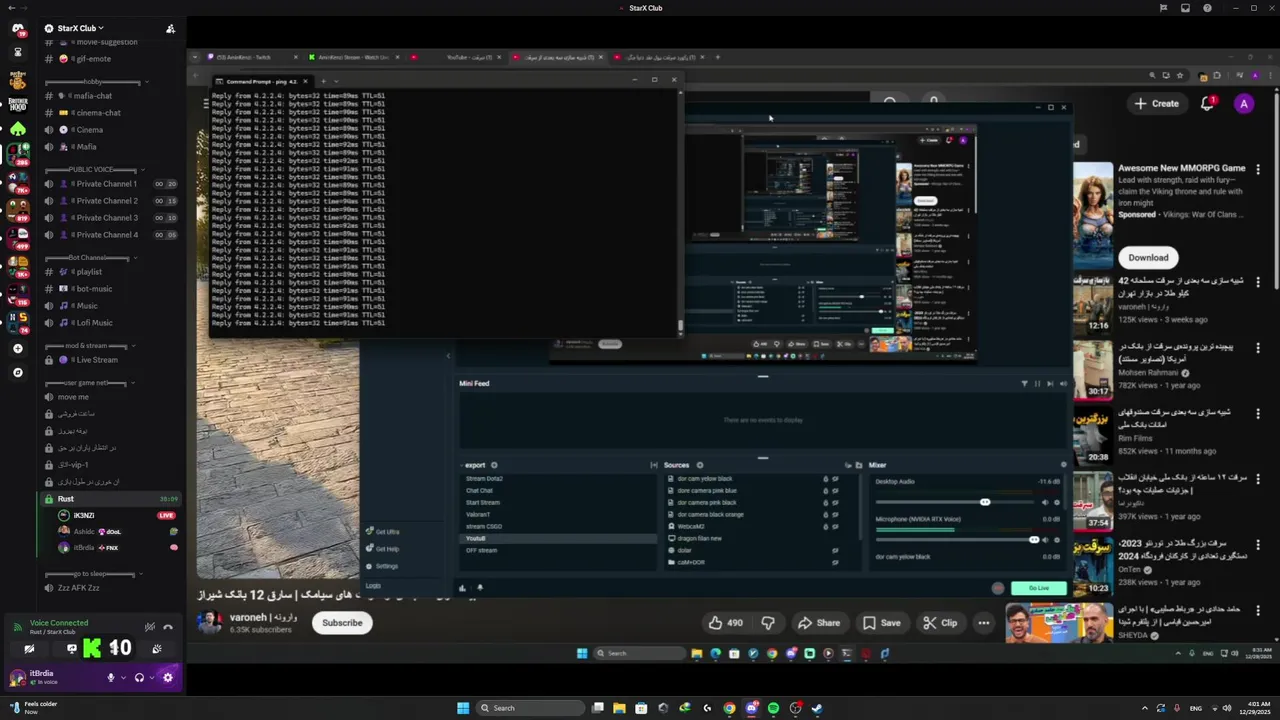Open Discord inbox icon in title bar

(x=1185, y=8)
